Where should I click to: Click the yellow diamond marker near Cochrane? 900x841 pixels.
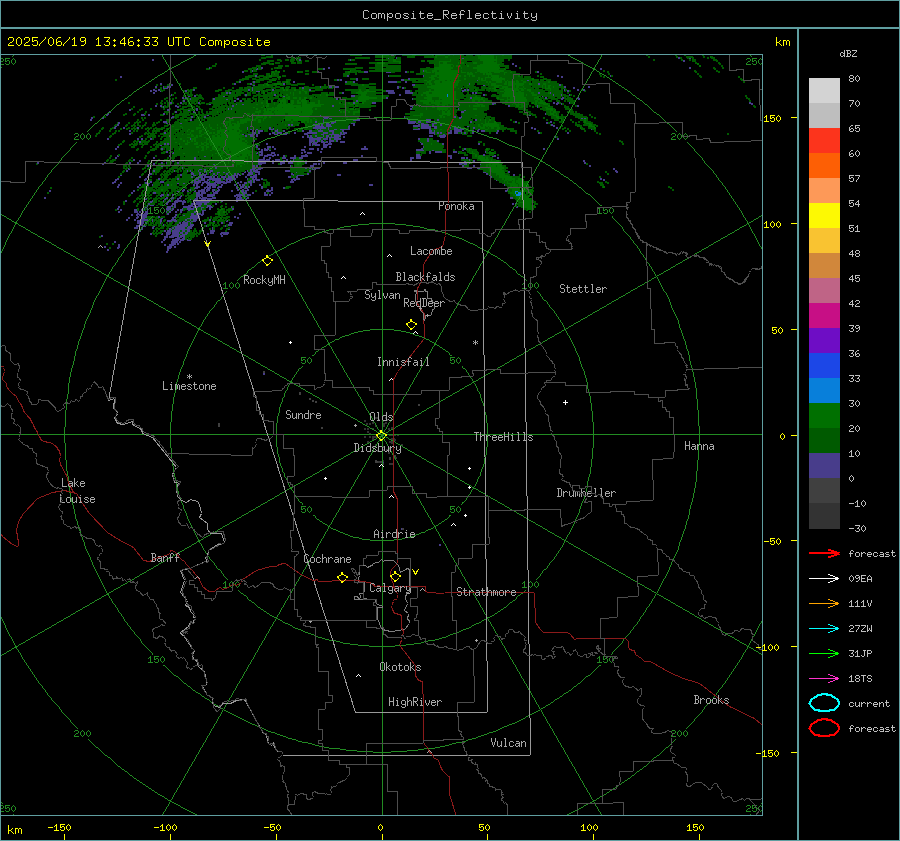coord(343,578)
